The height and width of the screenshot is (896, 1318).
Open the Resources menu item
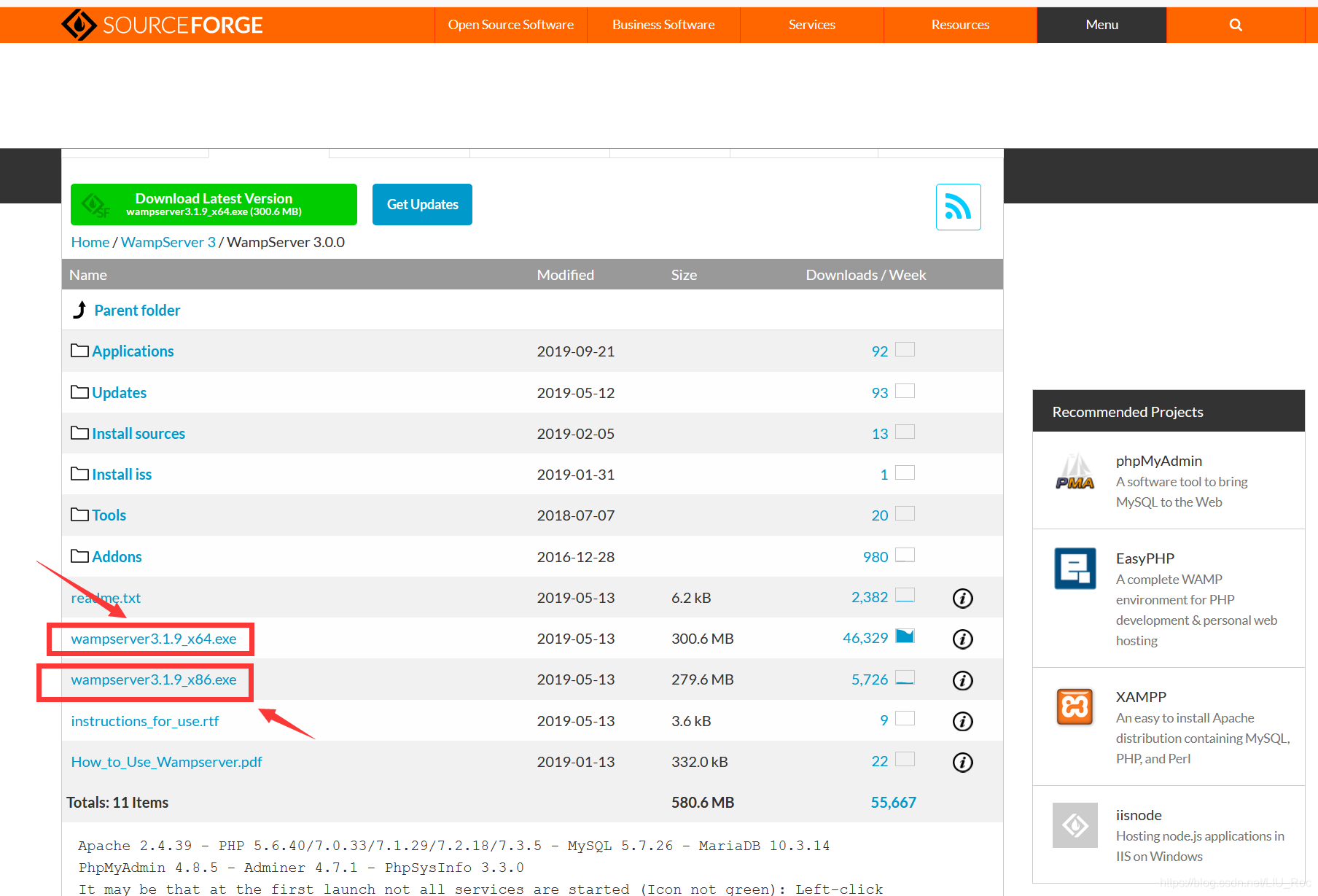coord(960,25)
